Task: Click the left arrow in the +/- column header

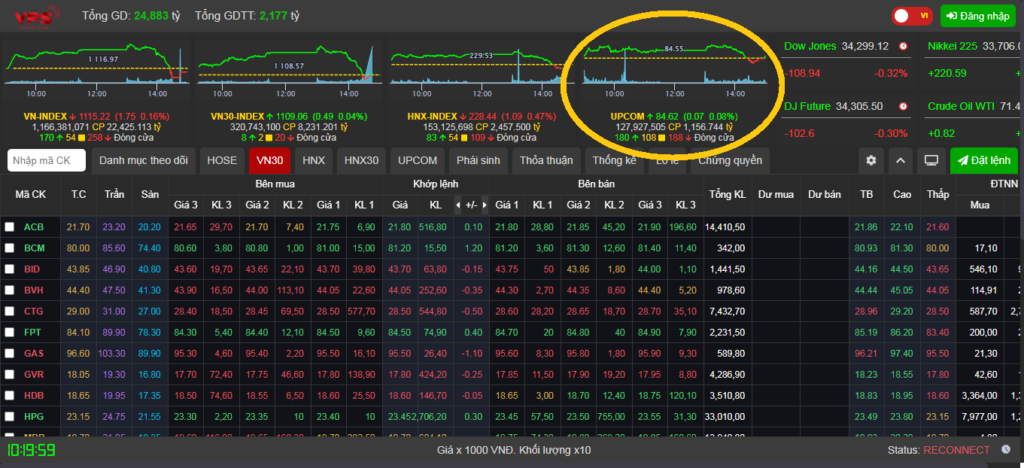Action: pos(458,205)
